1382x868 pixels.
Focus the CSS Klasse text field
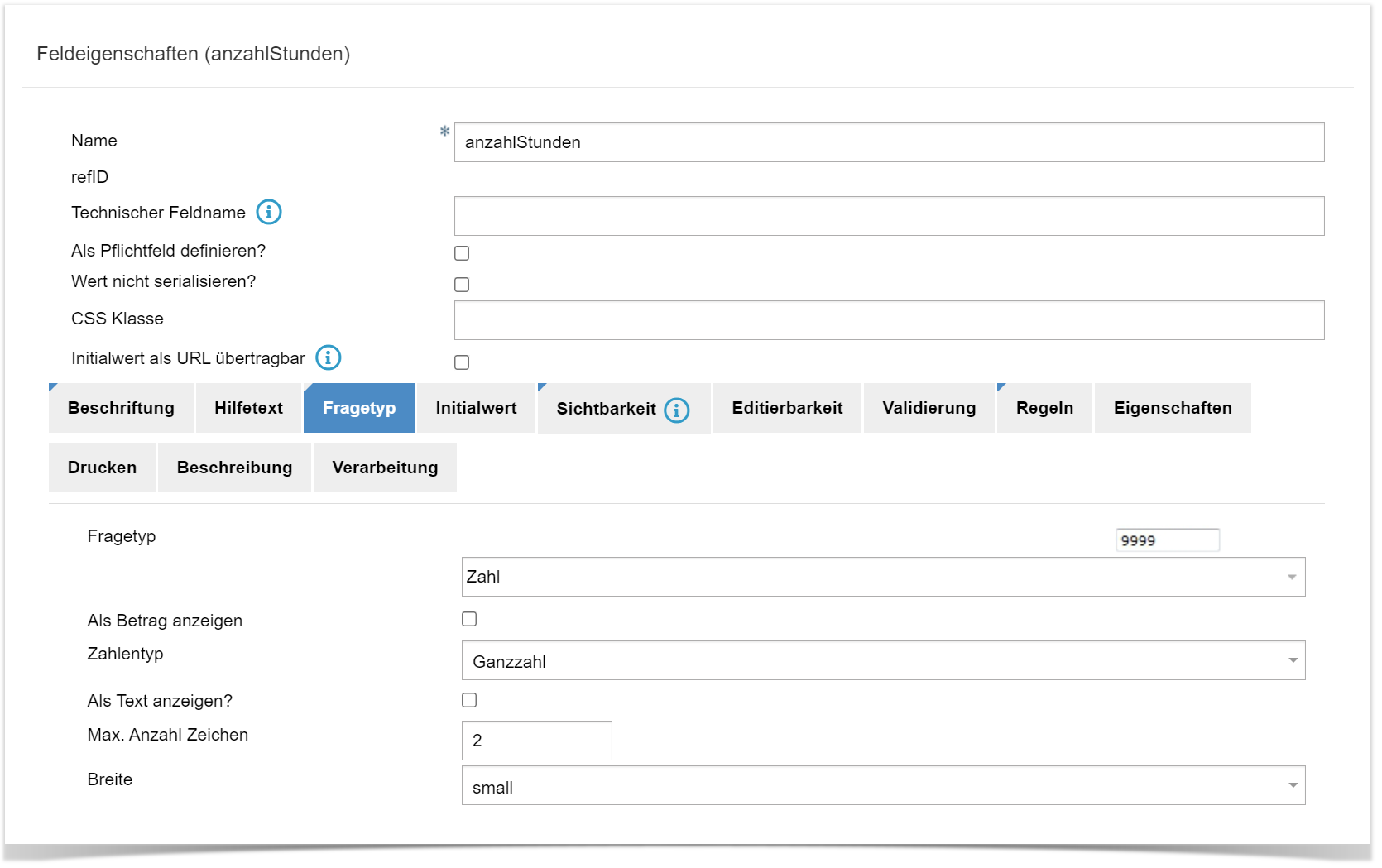[x=889, y=320]
